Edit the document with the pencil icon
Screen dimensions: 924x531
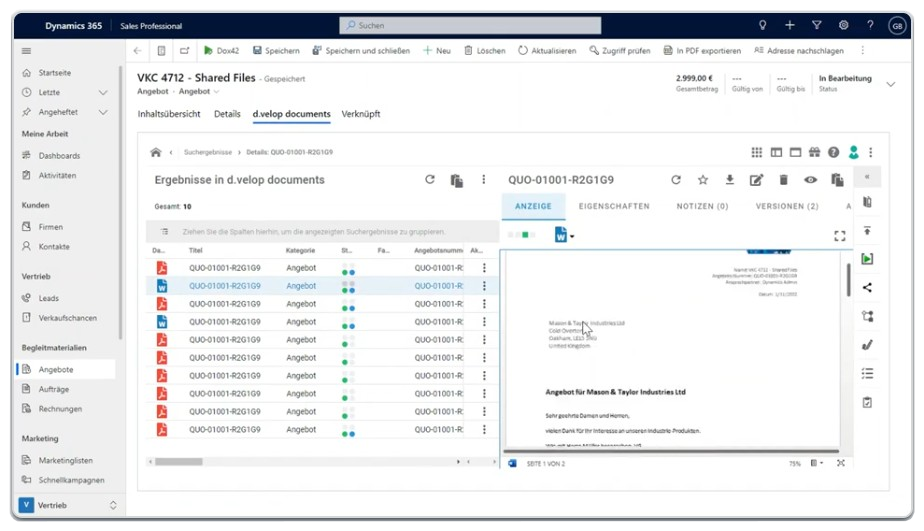(x=756, y=180)
